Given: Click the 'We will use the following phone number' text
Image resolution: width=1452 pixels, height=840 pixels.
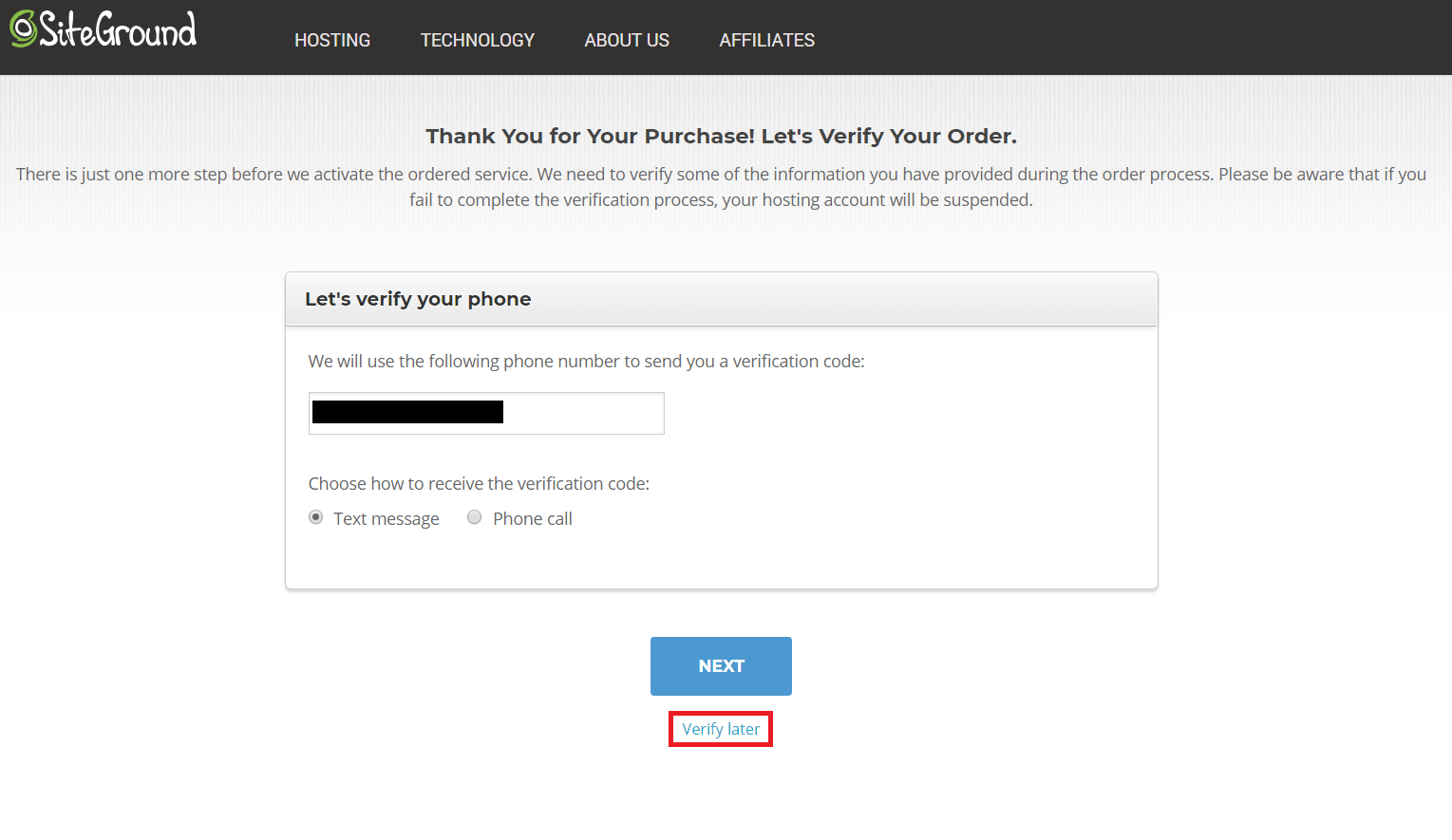Looking at the screenshot, I should click(x=586, y=361).
